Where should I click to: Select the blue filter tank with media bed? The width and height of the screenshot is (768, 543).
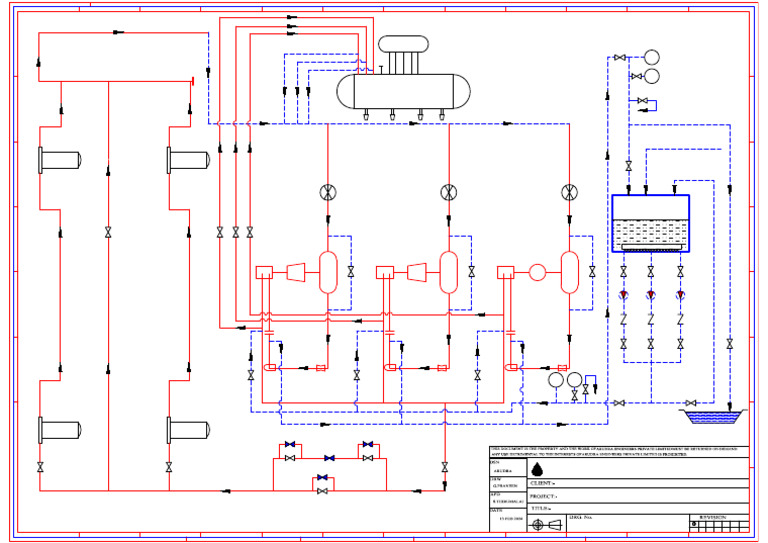[650, 223]
